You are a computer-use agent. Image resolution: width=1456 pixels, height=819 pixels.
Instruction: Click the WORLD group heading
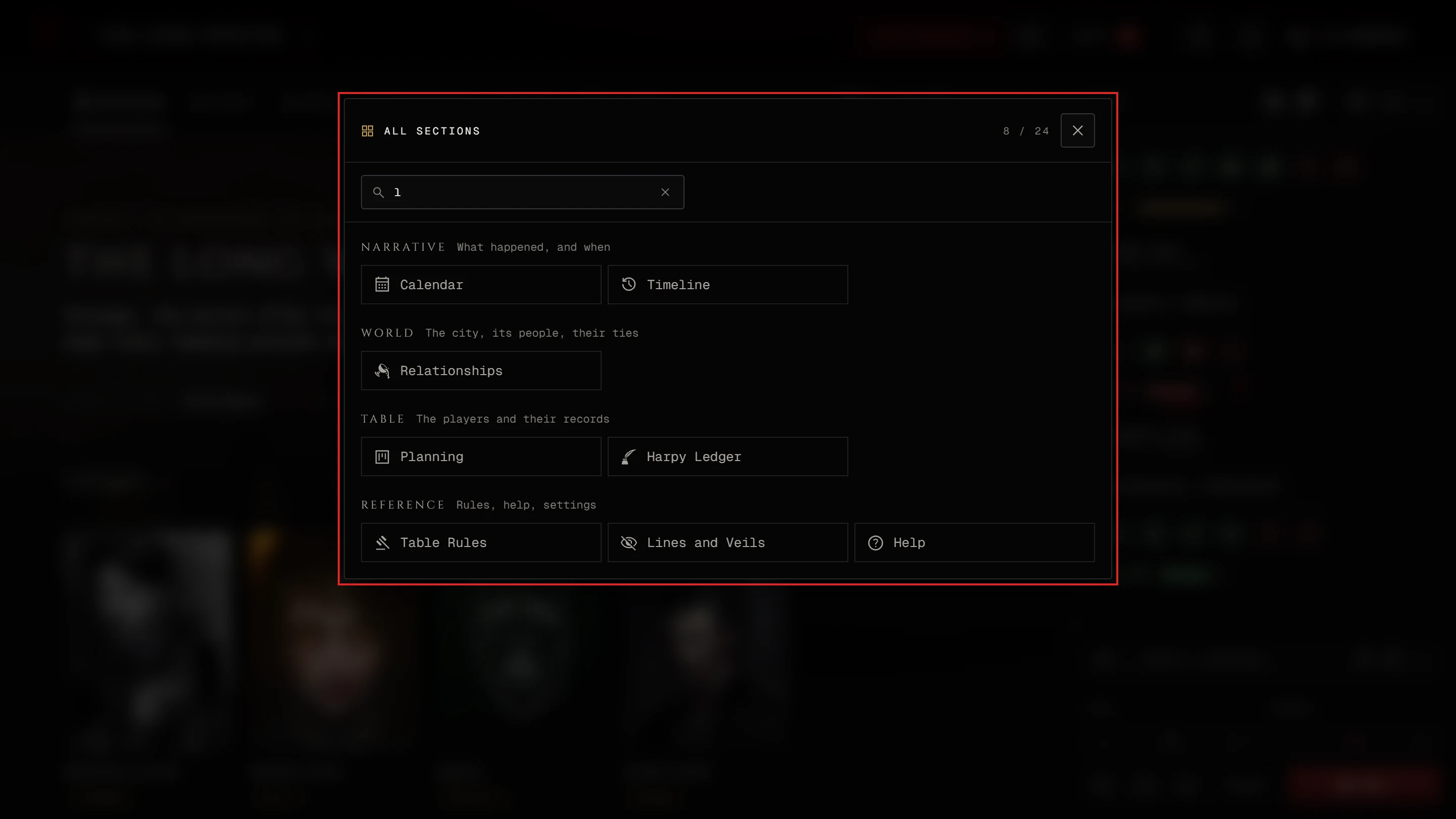(x=387, y=333)
